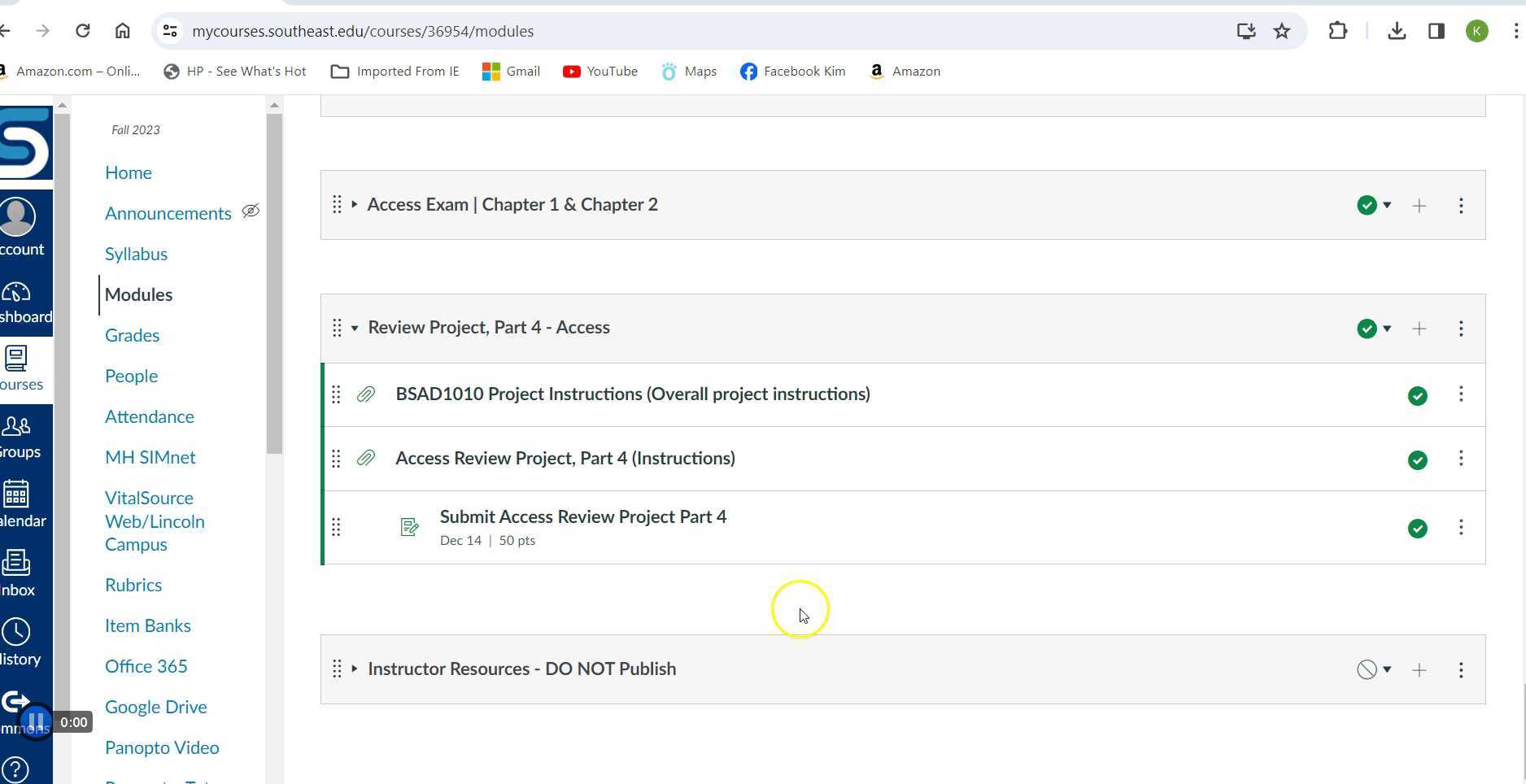Click the paperclip icon on BSAD1010 Project Instructions

click(365, 394)
